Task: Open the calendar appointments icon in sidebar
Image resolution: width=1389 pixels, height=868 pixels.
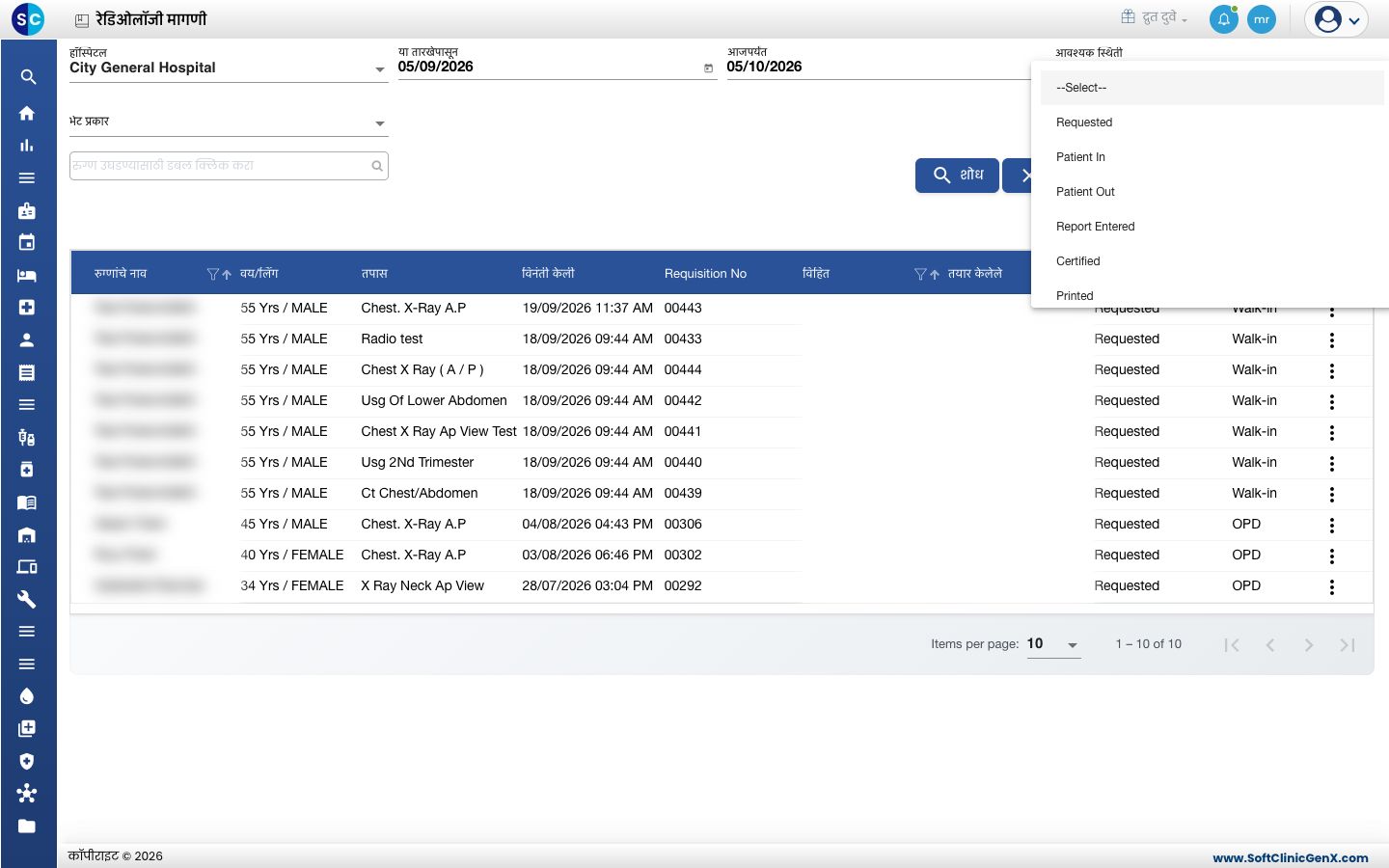Action: (27, 242)
